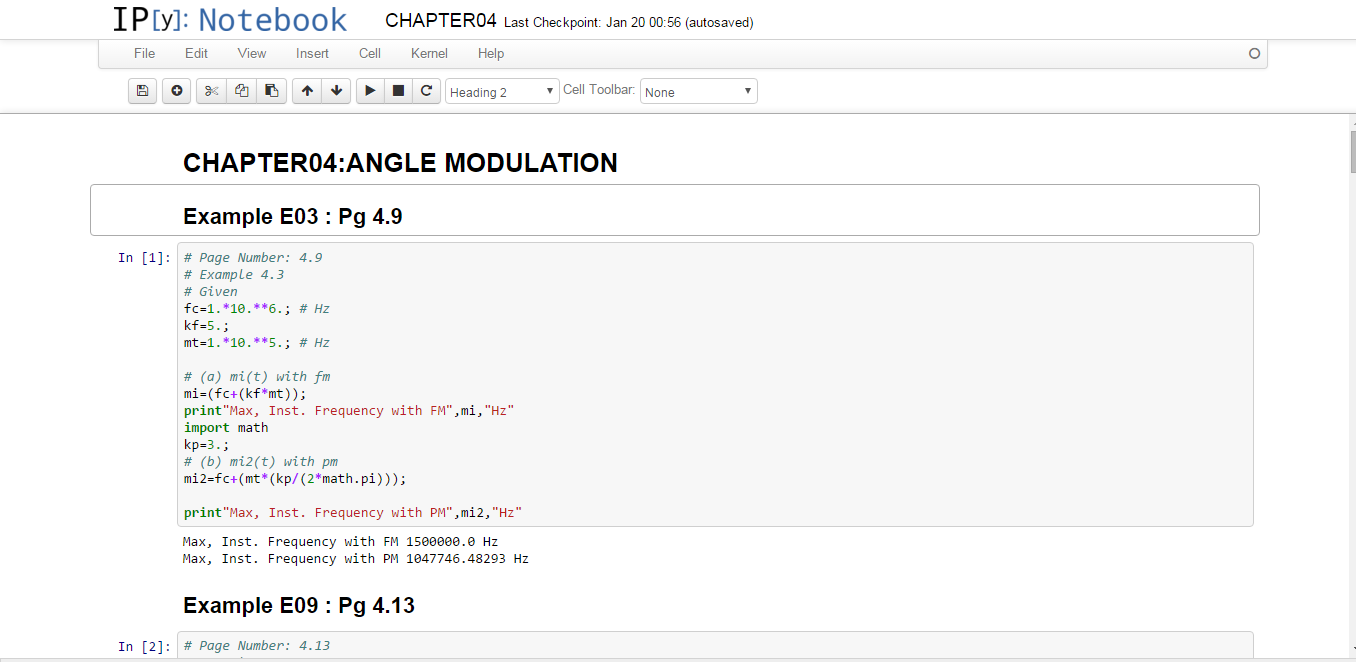Open the Insert menu
Viewport: 1356px width, 662px height.
[x=312, y=53]
